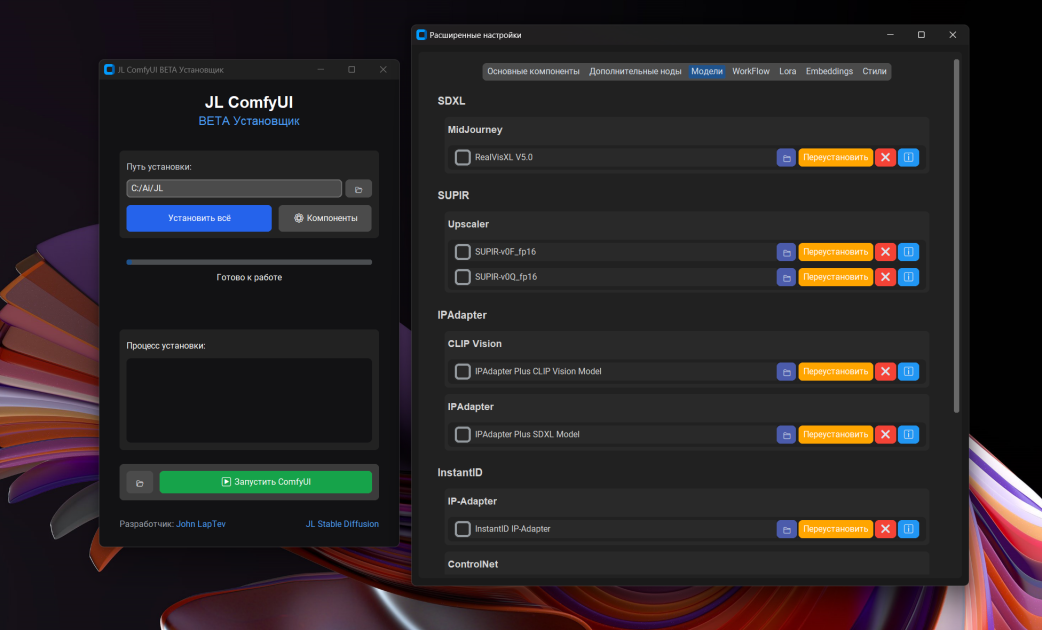Launch with Запустить ComfyUI button

coord(266,482)
